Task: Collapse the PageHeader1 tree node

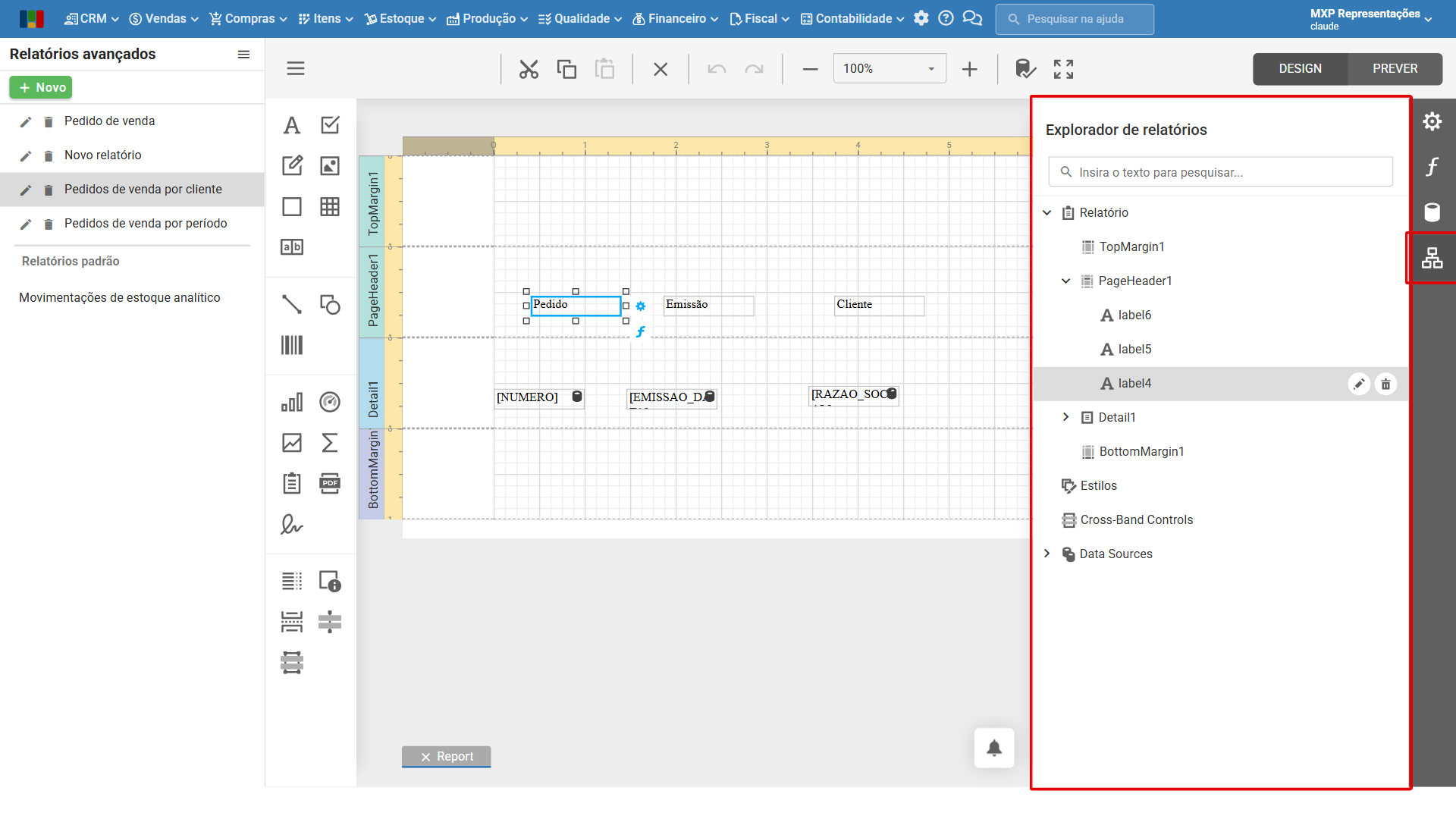Action: [1065, 281]
